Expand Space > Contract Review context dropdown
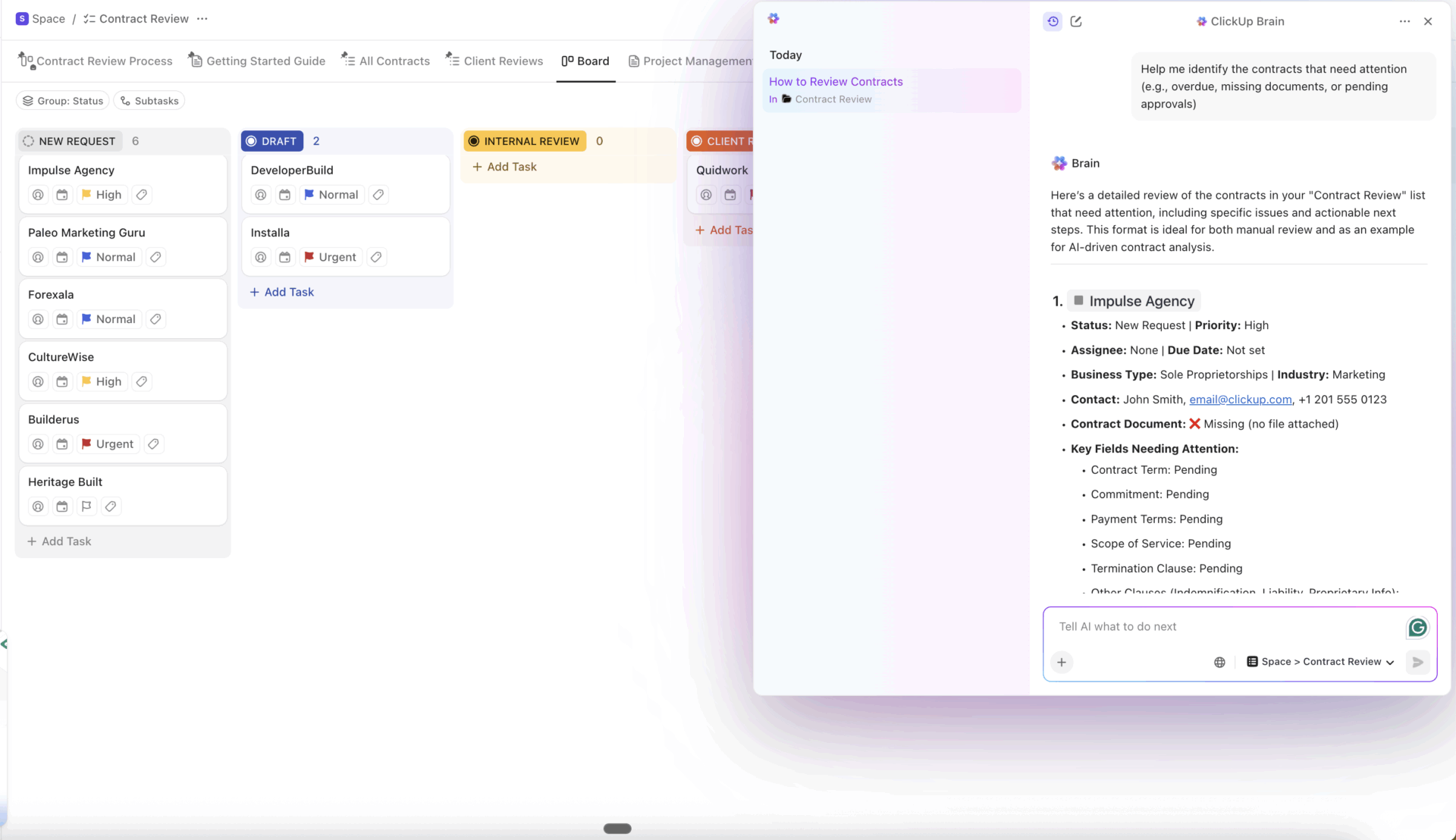The width and height of the screenshot is (1456, 840). click(x=1320, y=662)
